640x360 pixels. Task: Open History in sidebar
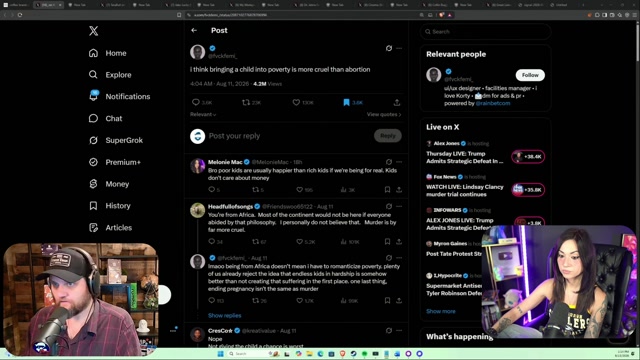pos(110,206)
